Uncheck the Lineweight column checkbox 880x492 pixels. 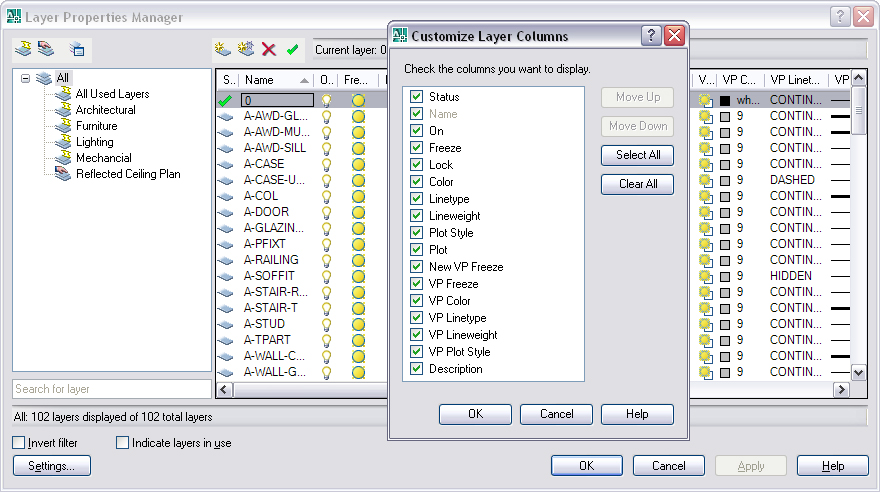point(417,216)
